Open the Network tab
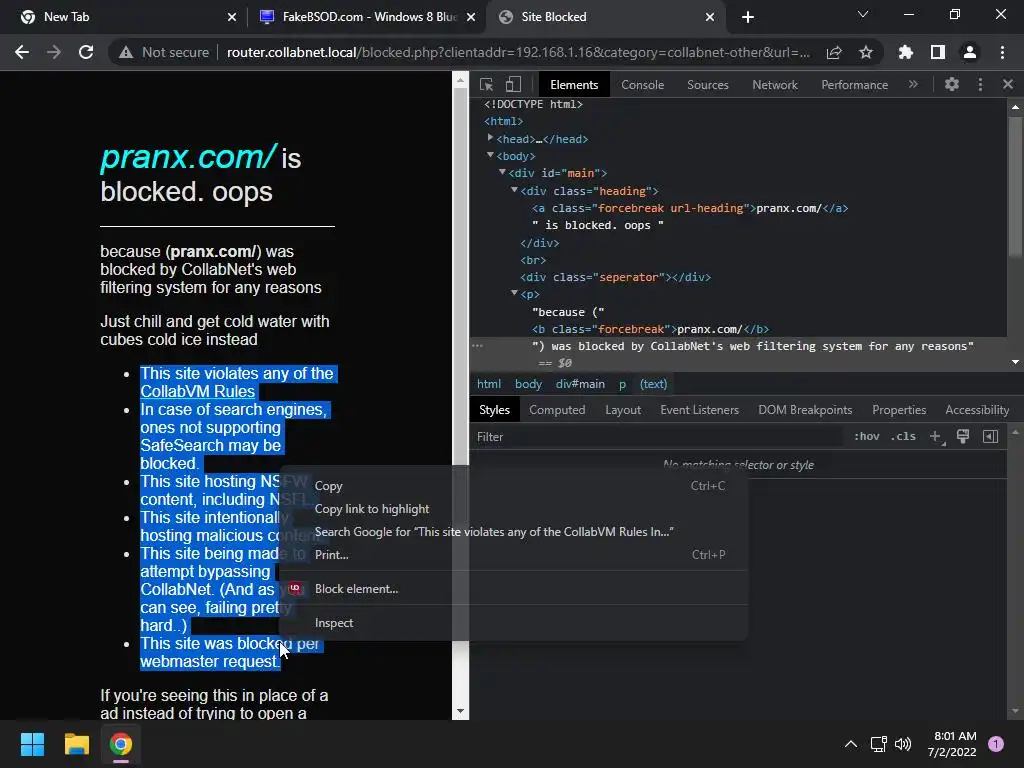1024x768 pixels. [775, 85]
